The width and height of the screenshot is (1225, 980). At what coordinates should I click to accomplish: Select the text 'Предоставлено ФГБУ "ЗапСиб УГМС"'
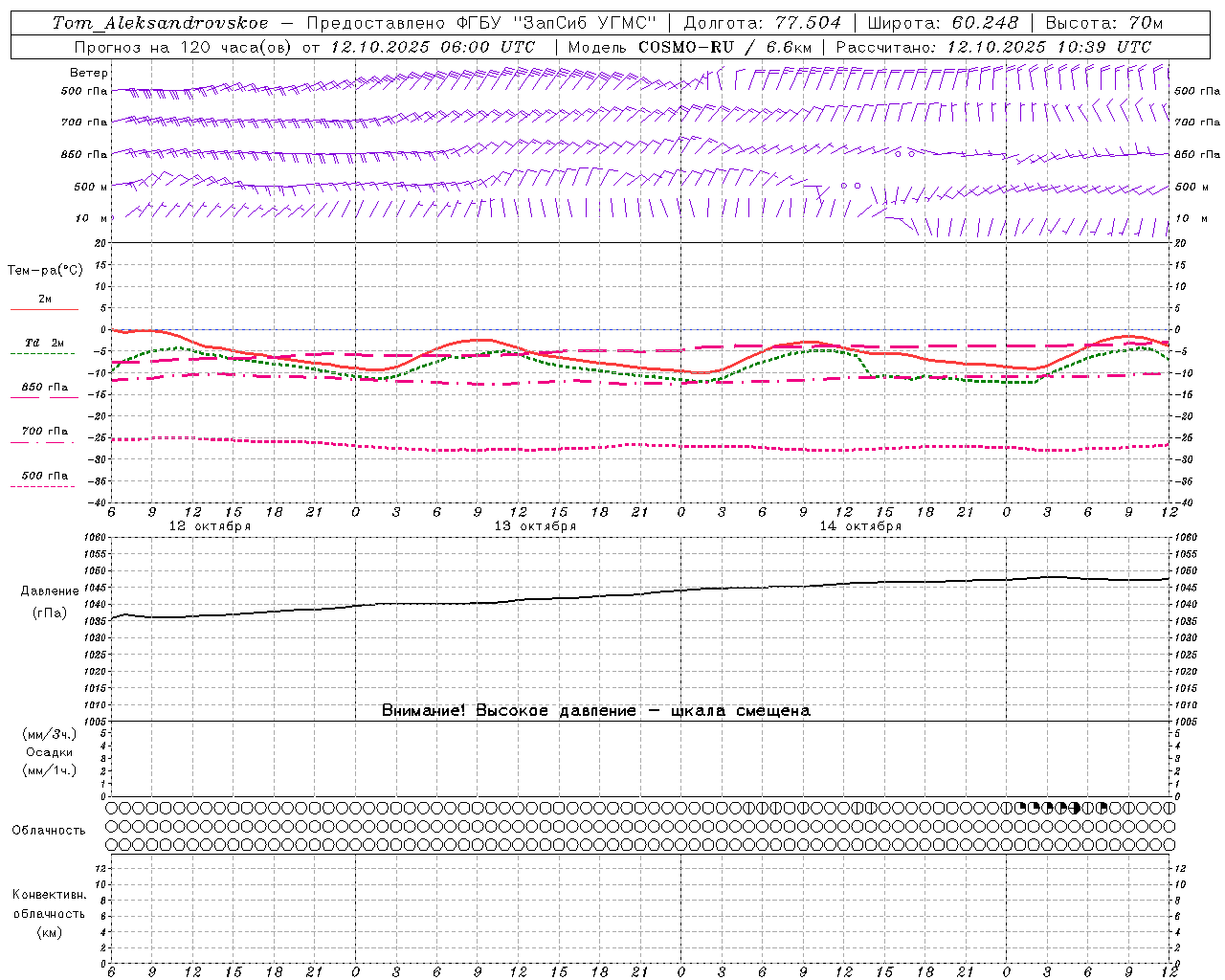click(481, 23)
